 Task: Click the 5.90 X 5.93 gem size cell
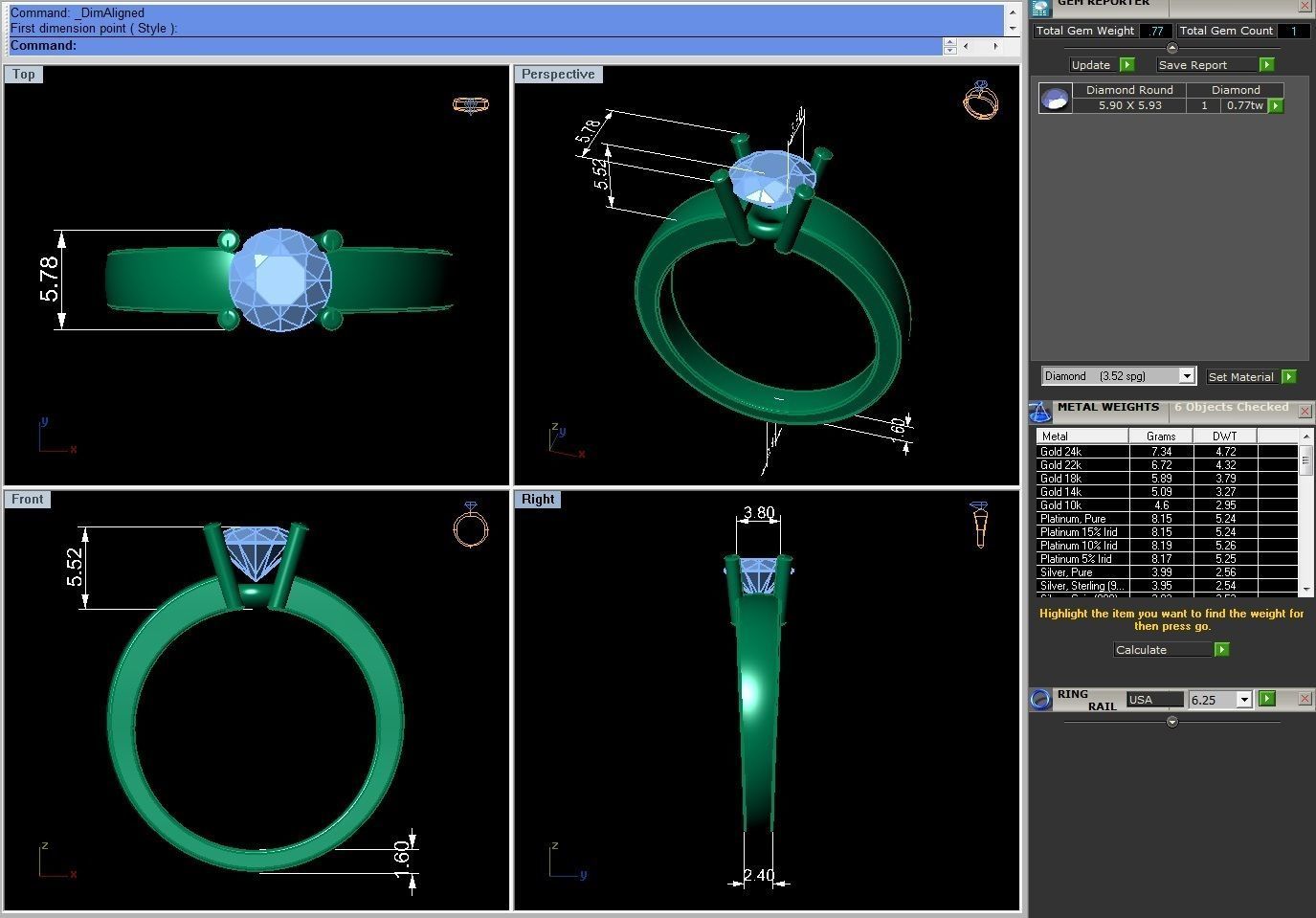[x=1129, y=105]
